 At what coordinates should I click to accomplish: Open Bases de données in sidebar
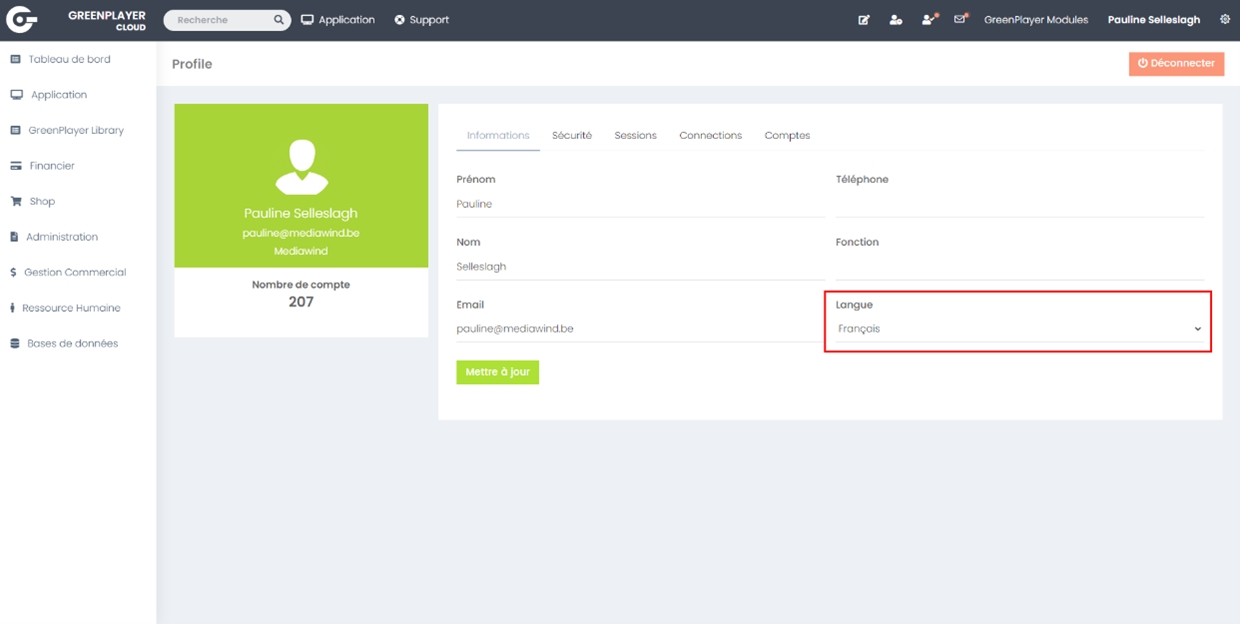pos(72,344)
